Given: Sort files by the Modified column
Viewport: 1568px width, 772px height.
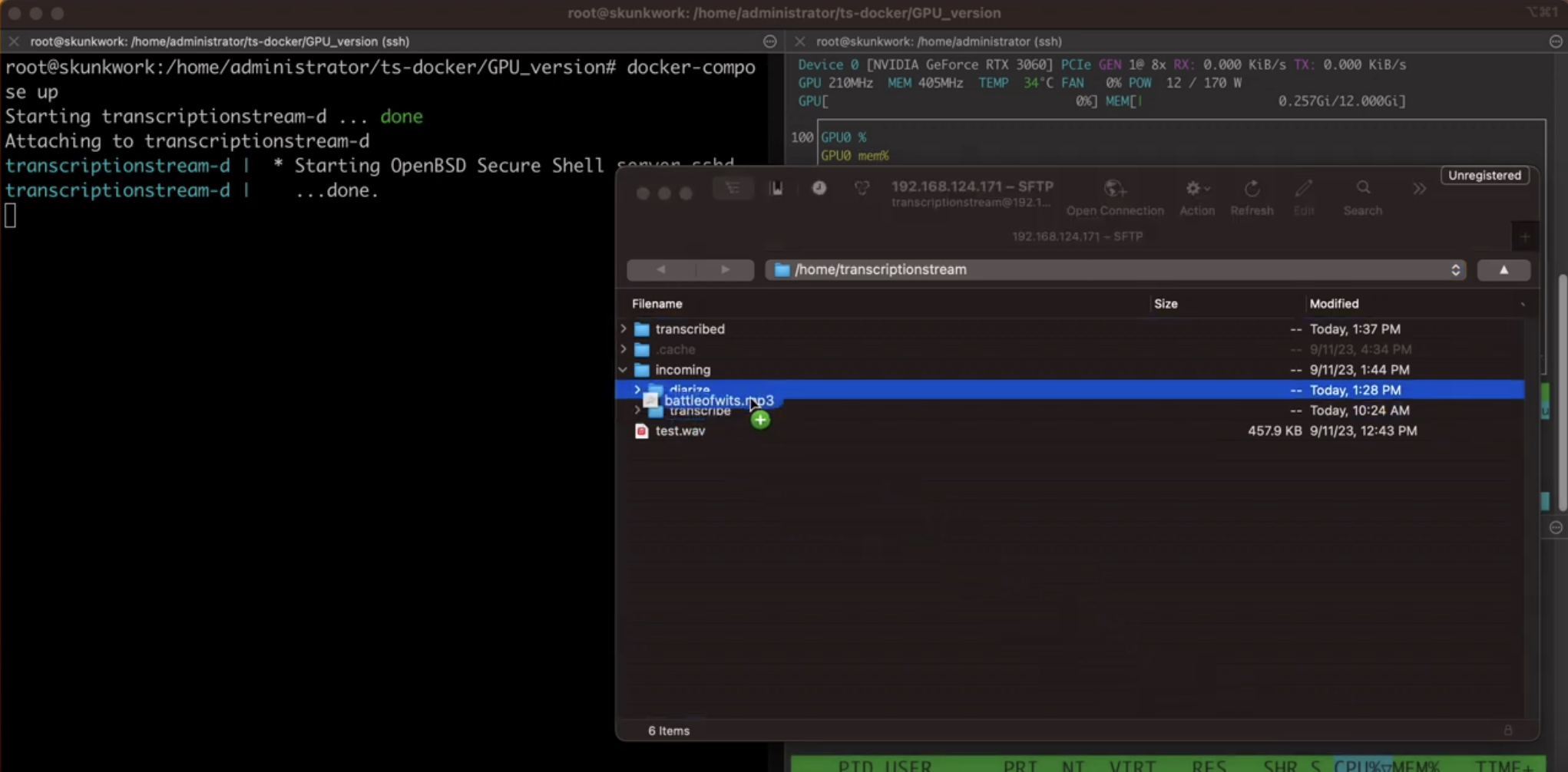Looking at the screenshot, I should pos(1334,304).
